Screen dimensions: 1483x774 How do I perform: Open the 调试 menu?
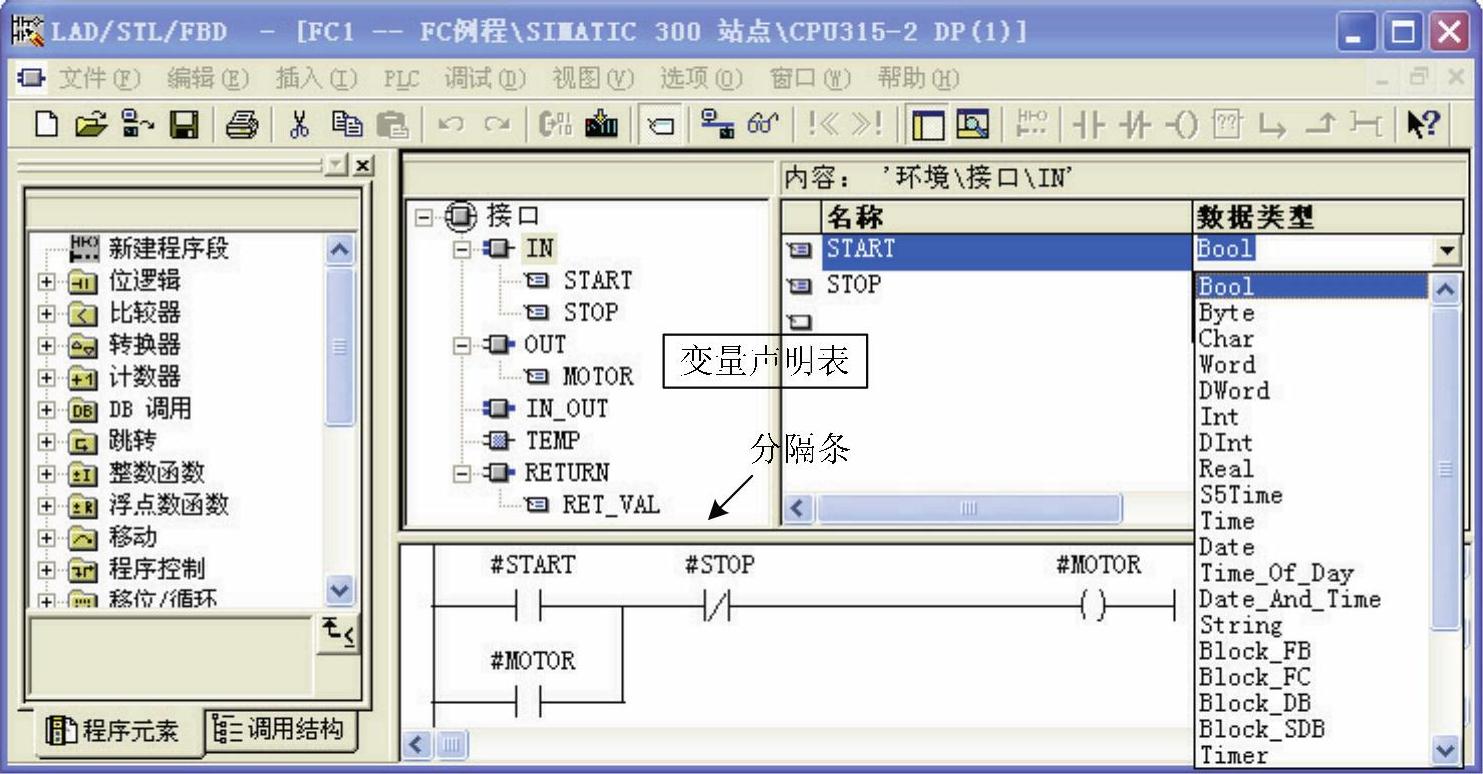(x=484, y=77)
